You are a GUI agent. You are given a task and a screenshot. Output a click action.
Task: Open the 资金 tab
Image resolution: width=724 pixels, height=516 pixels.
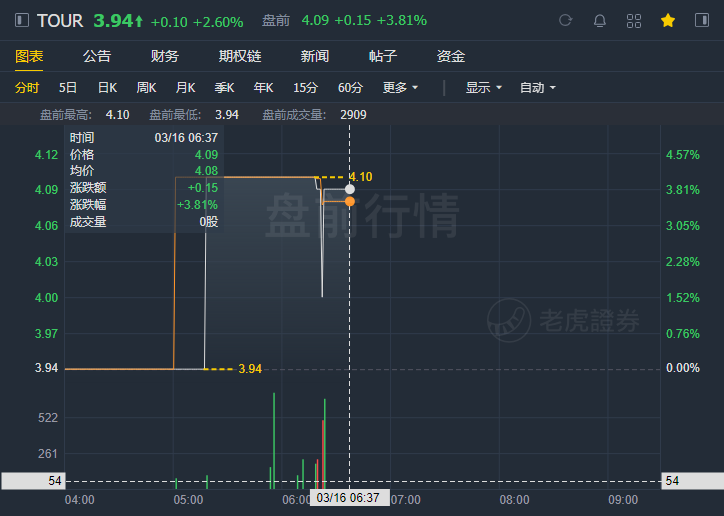pos(451,56)
